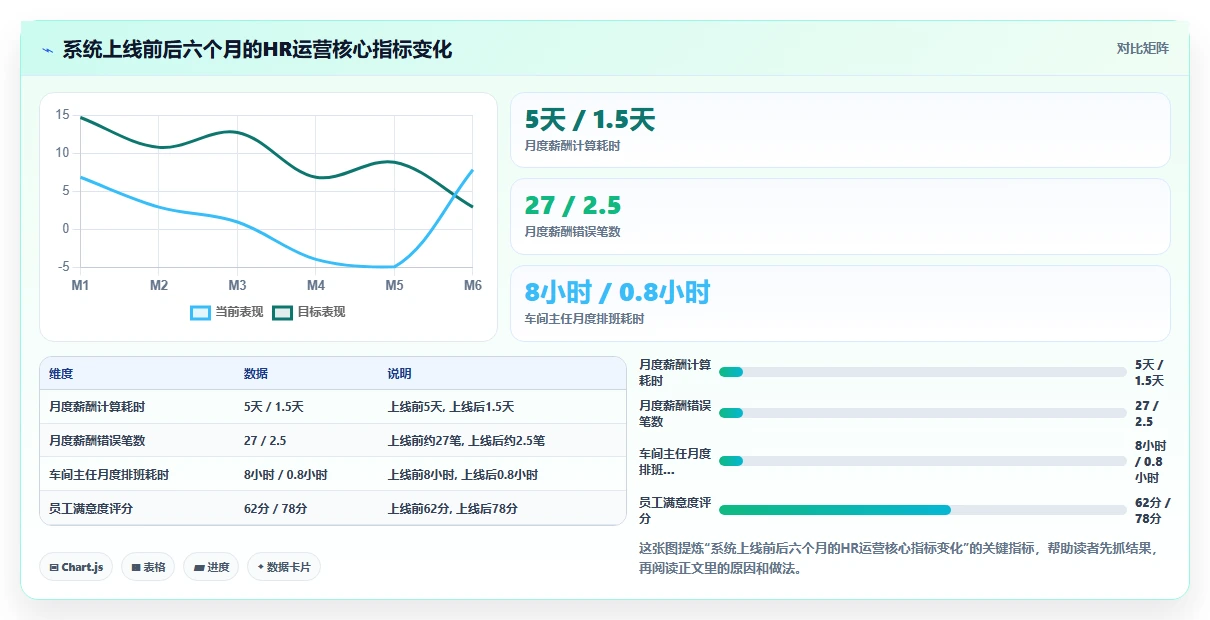Click the small icon inside the 进度 chip
This screenshot has width=1210, height=620.
[199, 568]
